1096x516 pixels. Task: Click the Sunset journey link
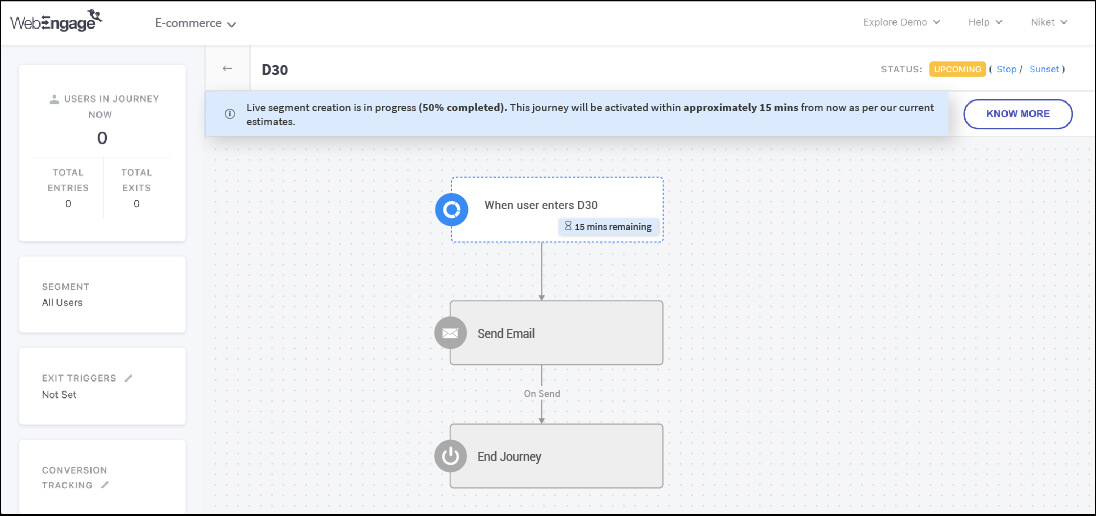(x=1044, y=69)
